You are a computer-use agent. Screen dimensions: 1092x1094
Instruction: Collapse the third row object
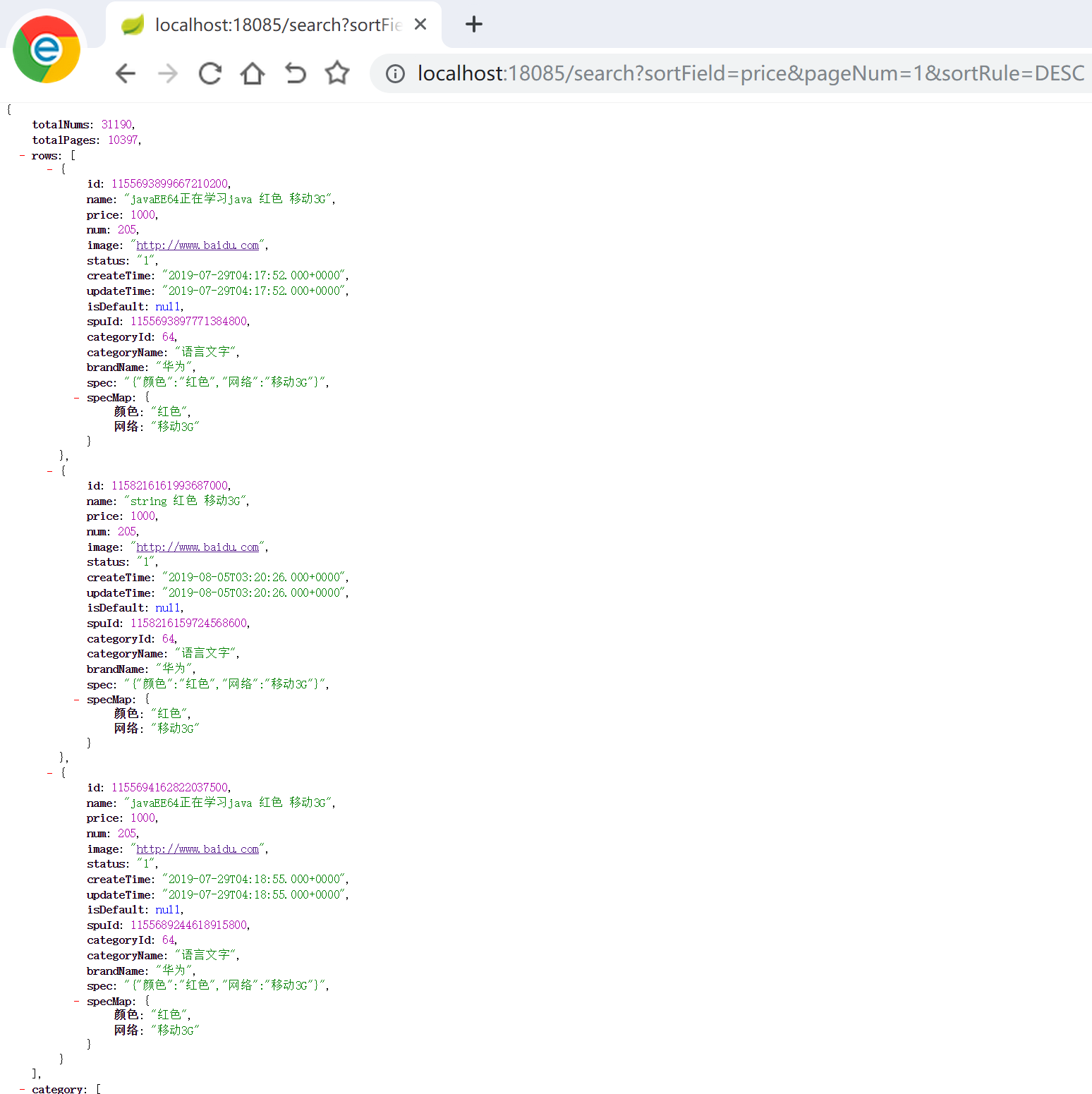(49, 773)
